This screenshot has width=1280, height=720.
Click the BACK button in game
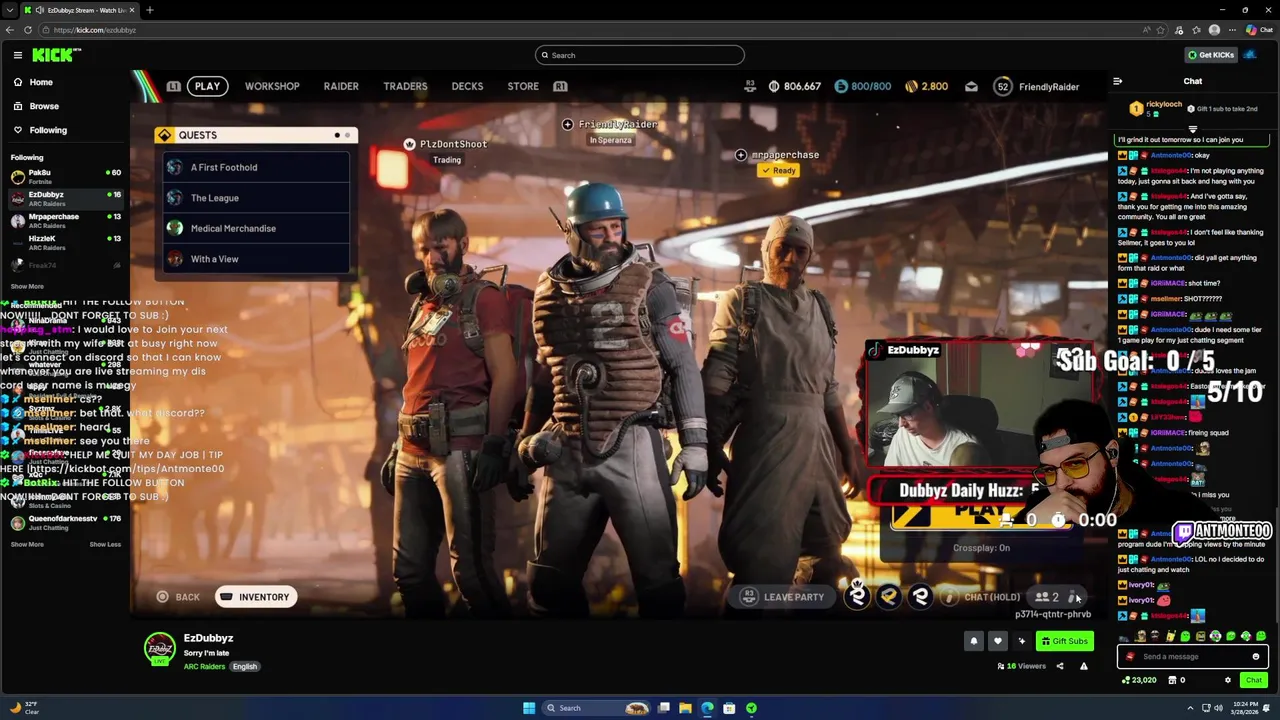pyautogui.click(x=178, y=597)
